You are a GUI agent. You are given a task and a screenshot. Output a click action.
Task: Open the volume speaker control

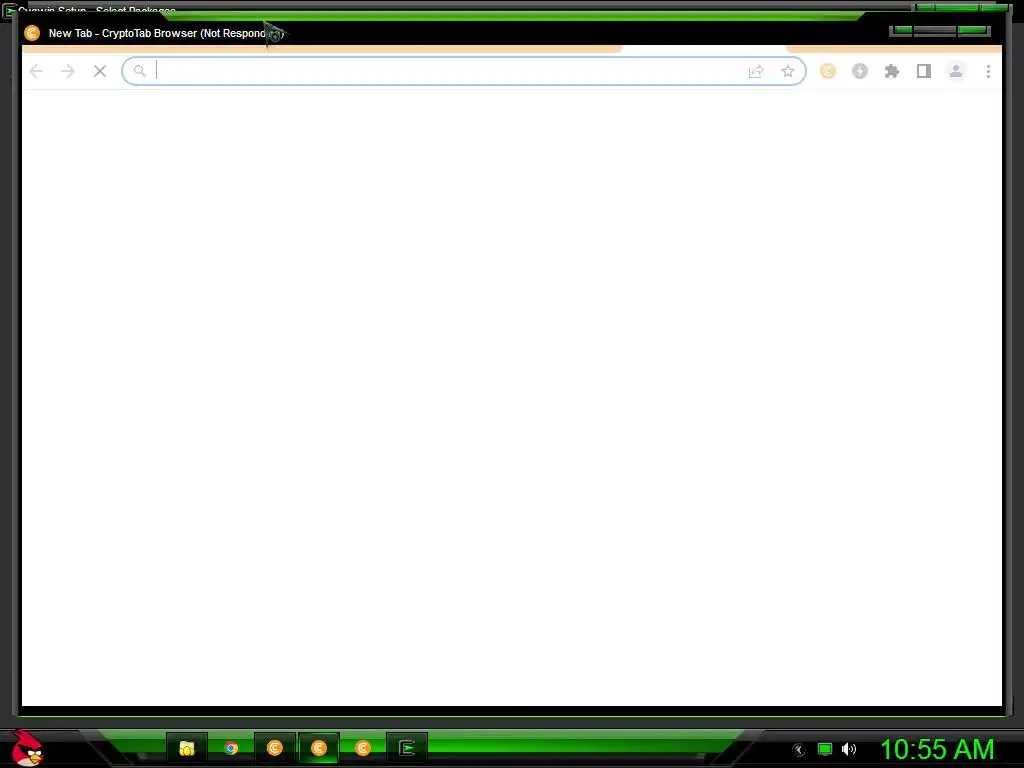(x=849, y=749)
